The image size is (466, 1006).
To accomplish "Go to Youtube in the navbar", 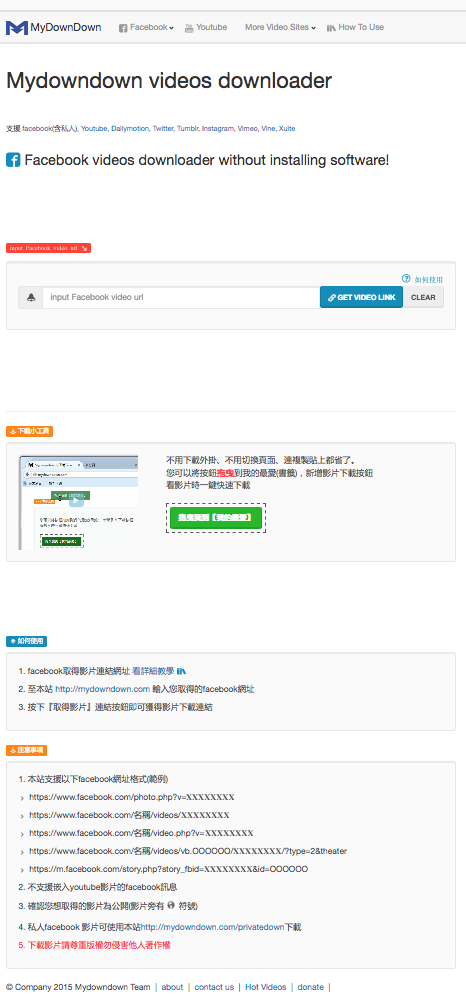I will [x=206, y=28].
